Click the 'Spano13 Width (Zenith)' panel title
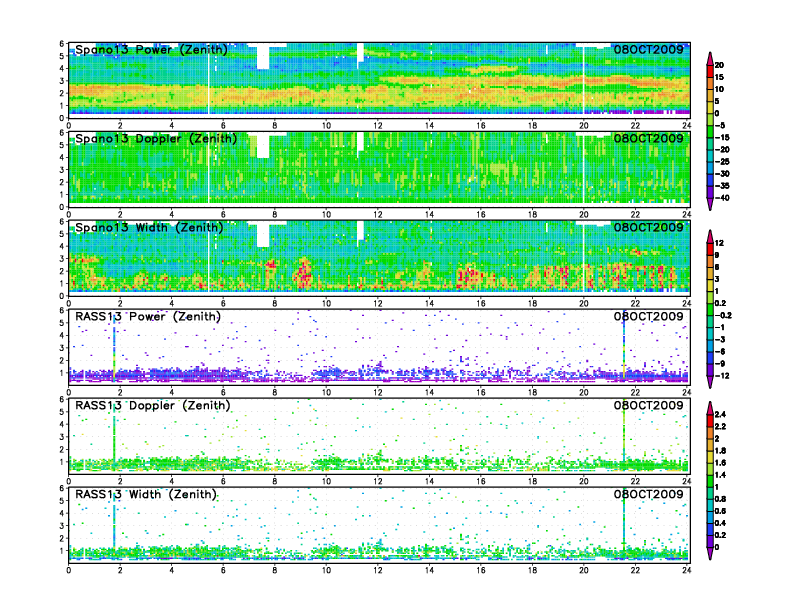The width and height of the screenshot is (792, 612). tap(150, 228)
